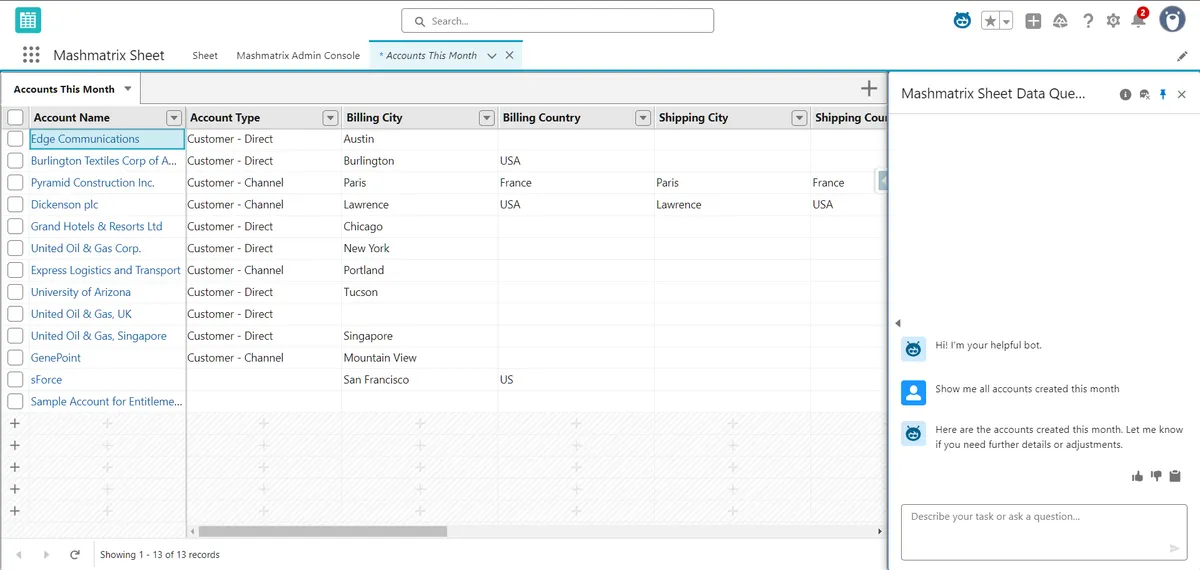
Task: Open the Trailhead guidance icon
Action: pos(1061,20)
